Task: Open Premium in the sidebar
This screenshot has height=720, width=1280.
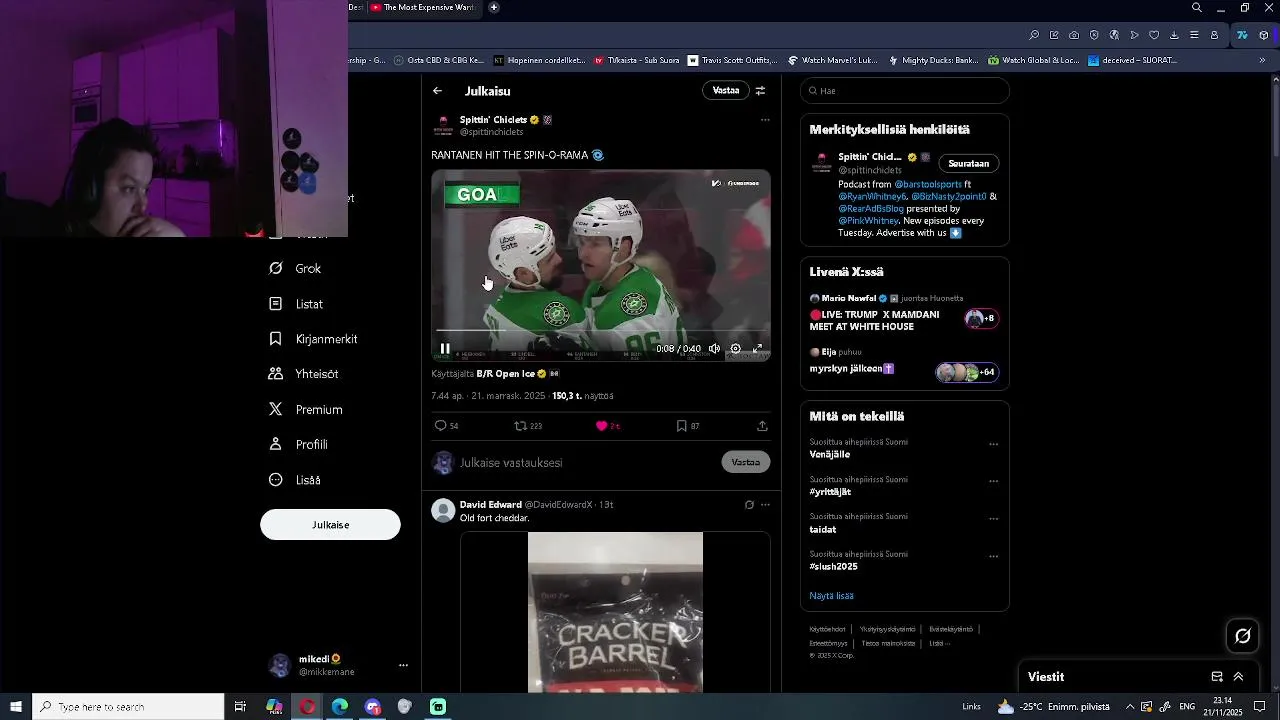Action: (x=306, y=410)
